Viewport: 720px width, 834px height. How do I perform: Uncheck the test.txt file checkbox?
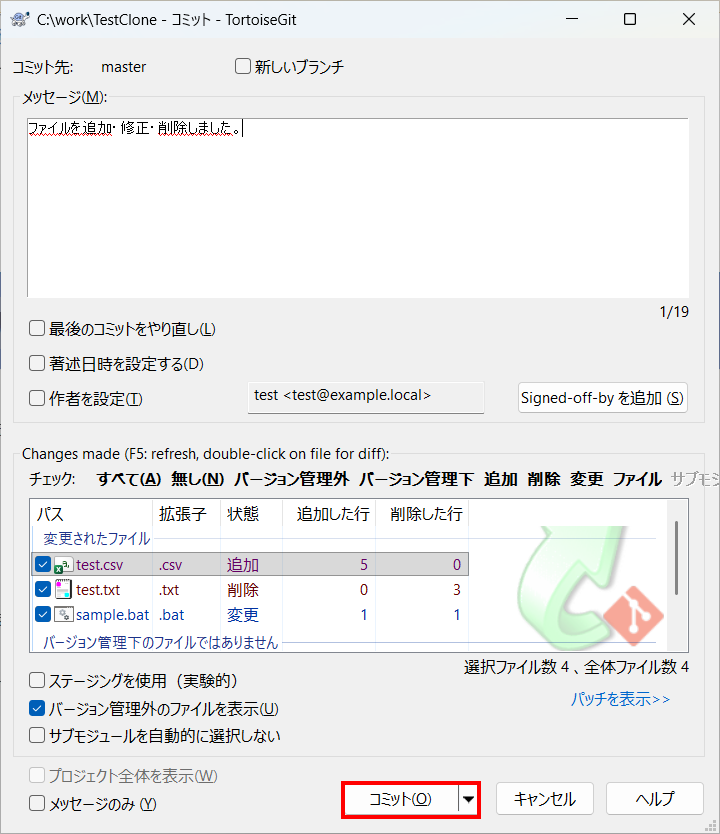pos(43,589)
